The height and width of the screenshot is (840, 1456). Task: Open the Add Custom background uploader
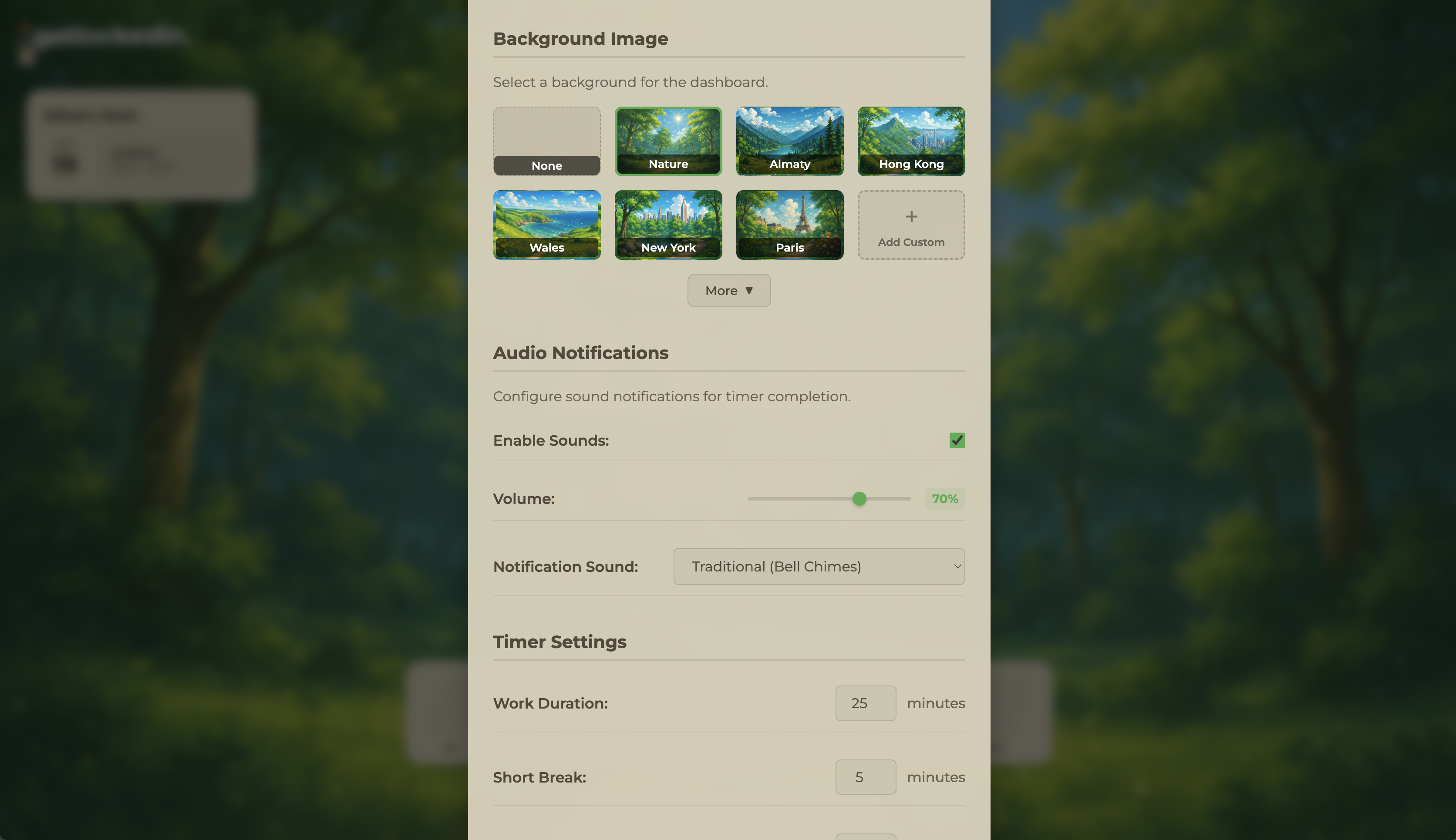pos(910,225)
